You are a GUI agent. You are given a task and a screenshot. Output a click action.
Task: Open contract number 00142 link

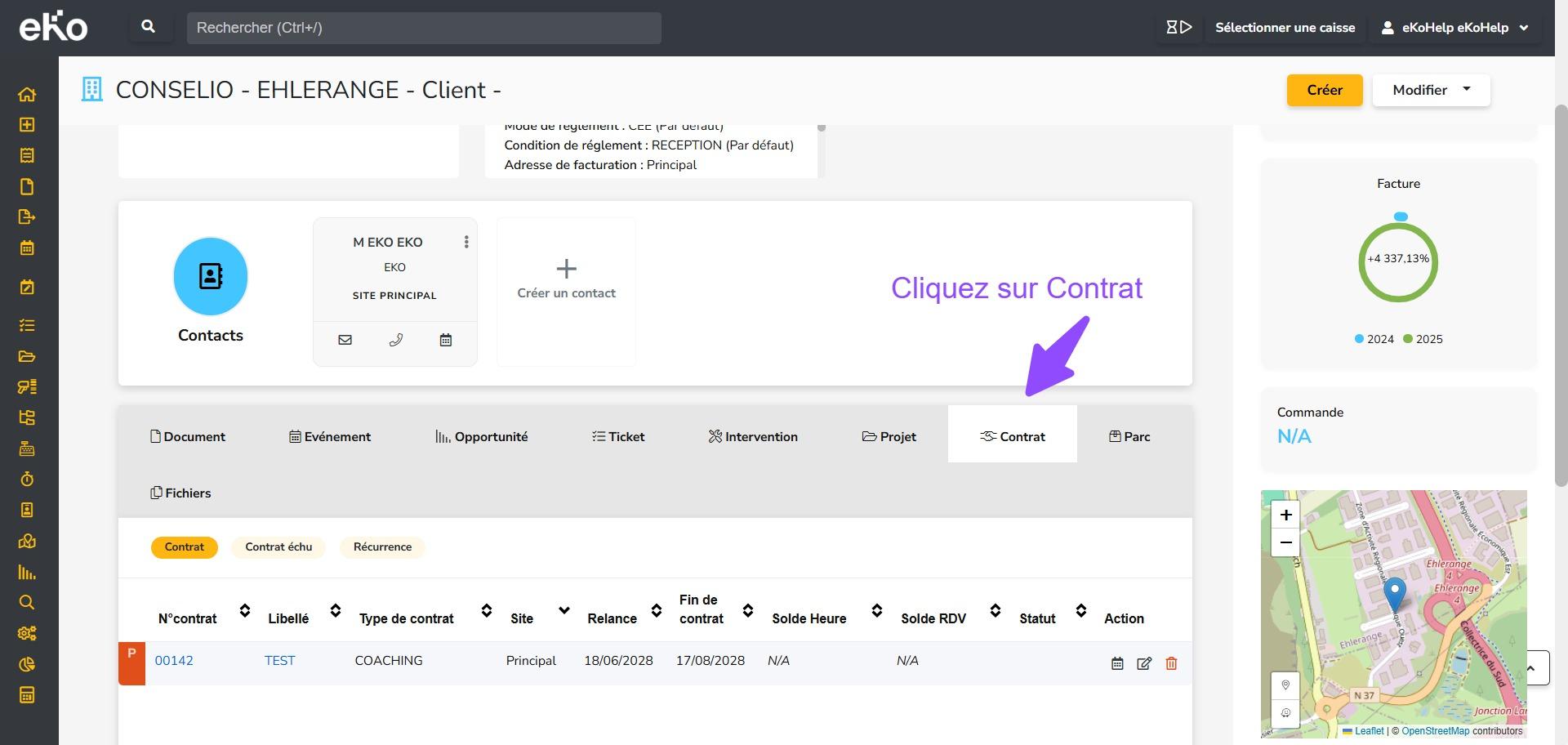pyautogui.click(x=174, y=661)
